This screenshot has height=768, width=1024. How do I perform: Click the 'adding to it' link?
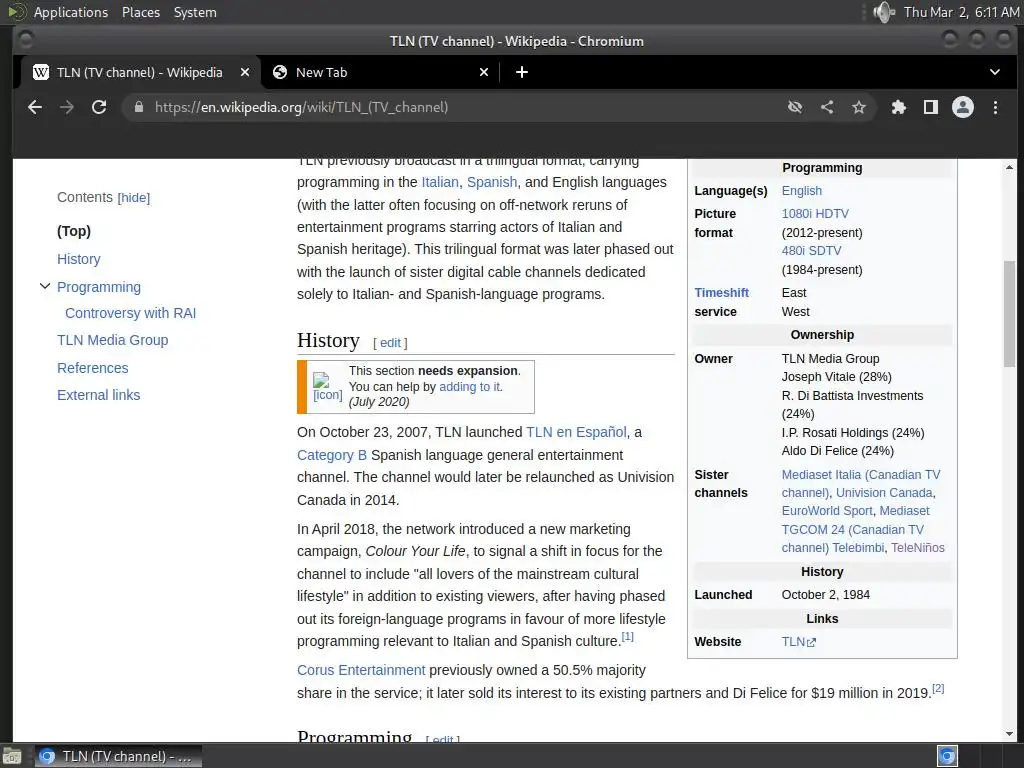tap(470, 387)
